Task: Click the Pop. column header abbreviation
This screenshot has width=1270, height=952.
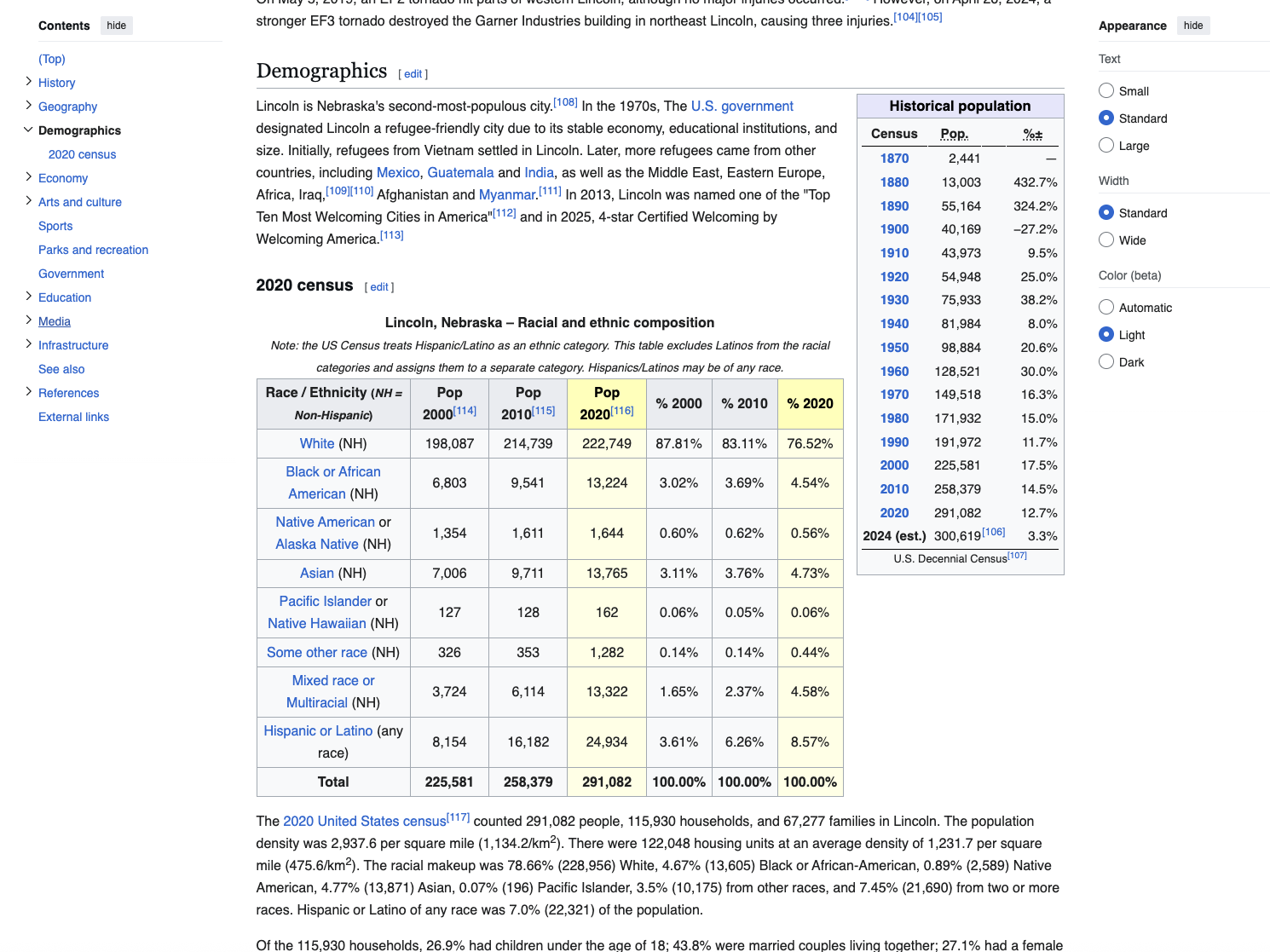Action: [955, 134]
